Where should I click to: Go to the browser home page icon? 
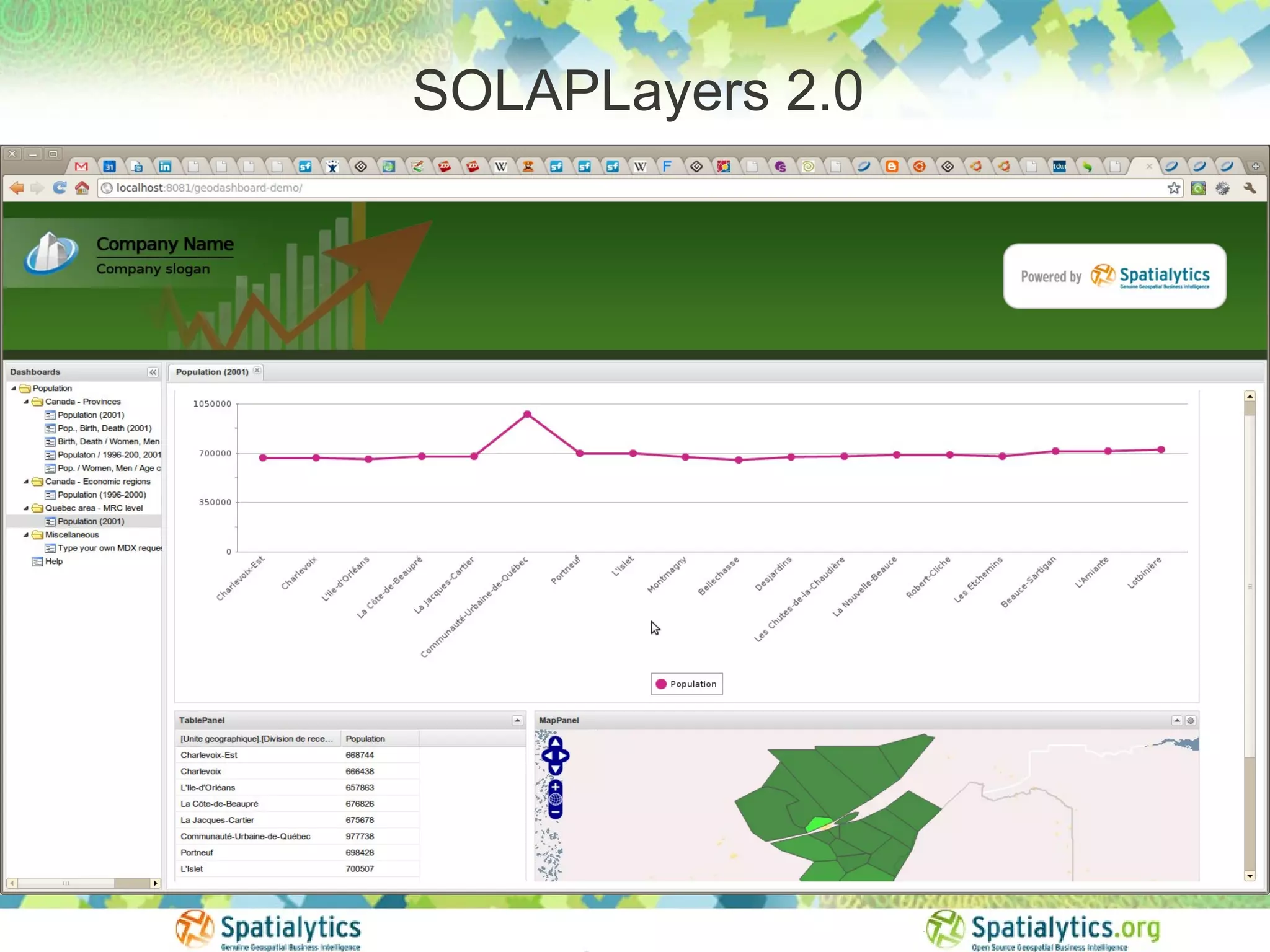pyautogui.click(x=82, y=188)
